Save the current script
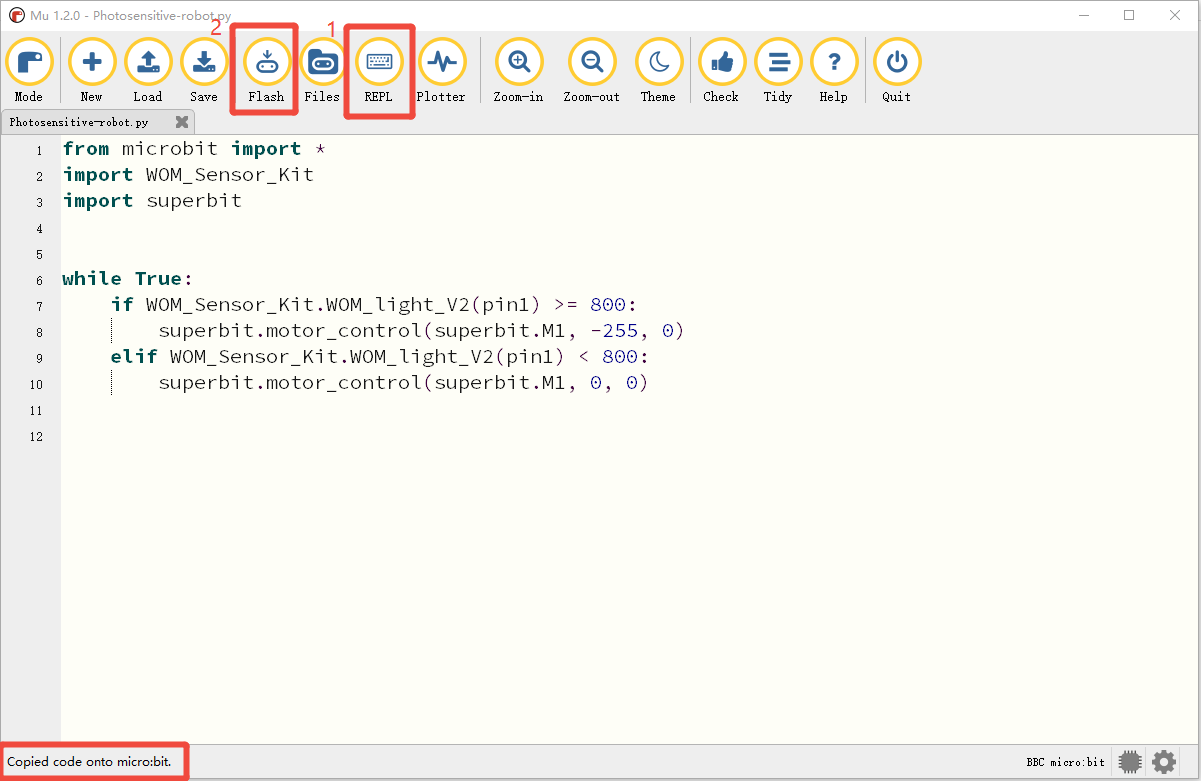The height and width of the screenshot is (781, 1201). click(203, 71)
